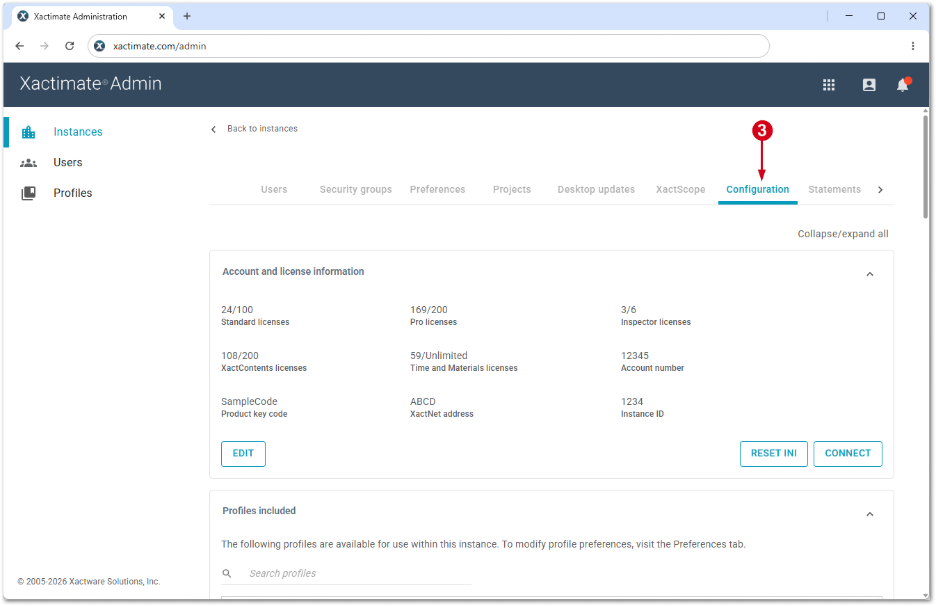Select Profiles in the left sidebar
Viewport: 936px width, 606px height.
click(x=73, y=193)
